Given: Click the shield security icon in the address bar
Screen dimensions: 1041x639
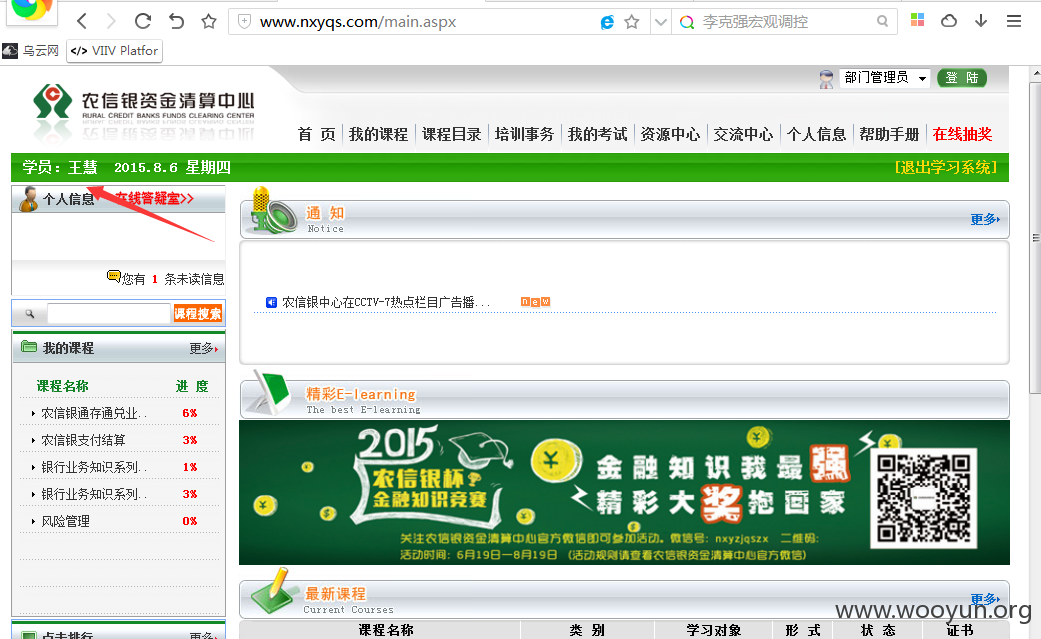Looking at the screenshot, I should click(244, 21).
